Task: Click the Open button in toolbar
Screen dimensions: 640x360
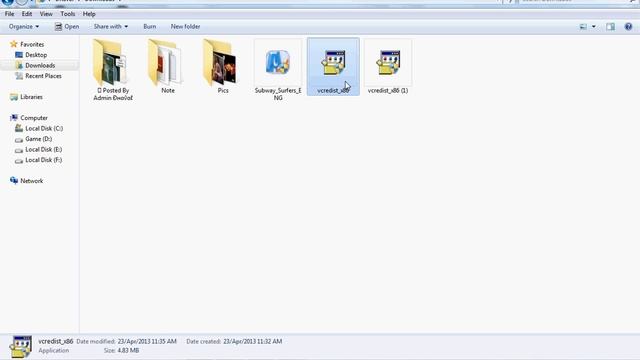Action: tap(67, 27)
